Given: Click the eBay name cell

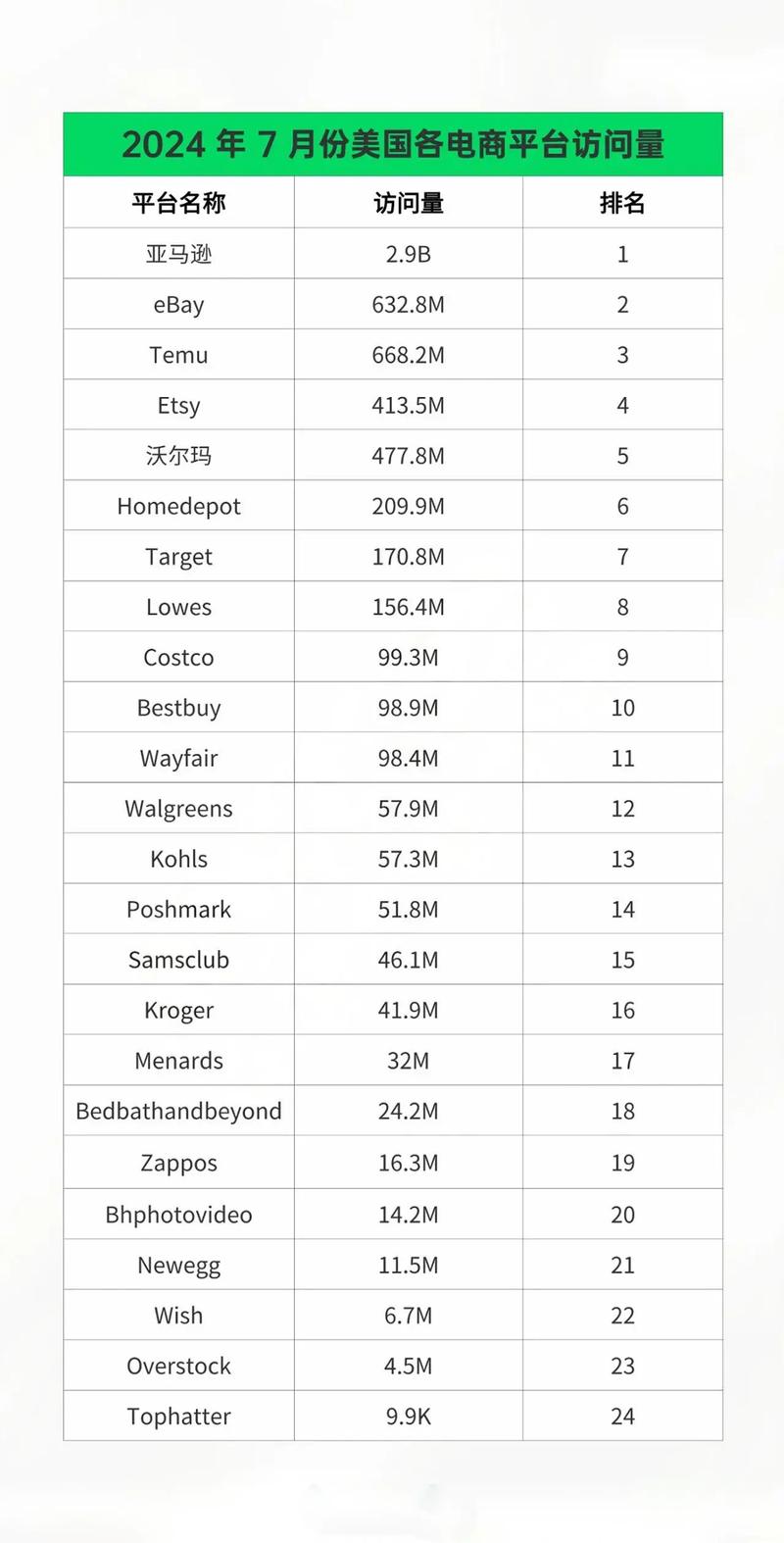Looking at the screenshot, I should [x=178, y=305].
